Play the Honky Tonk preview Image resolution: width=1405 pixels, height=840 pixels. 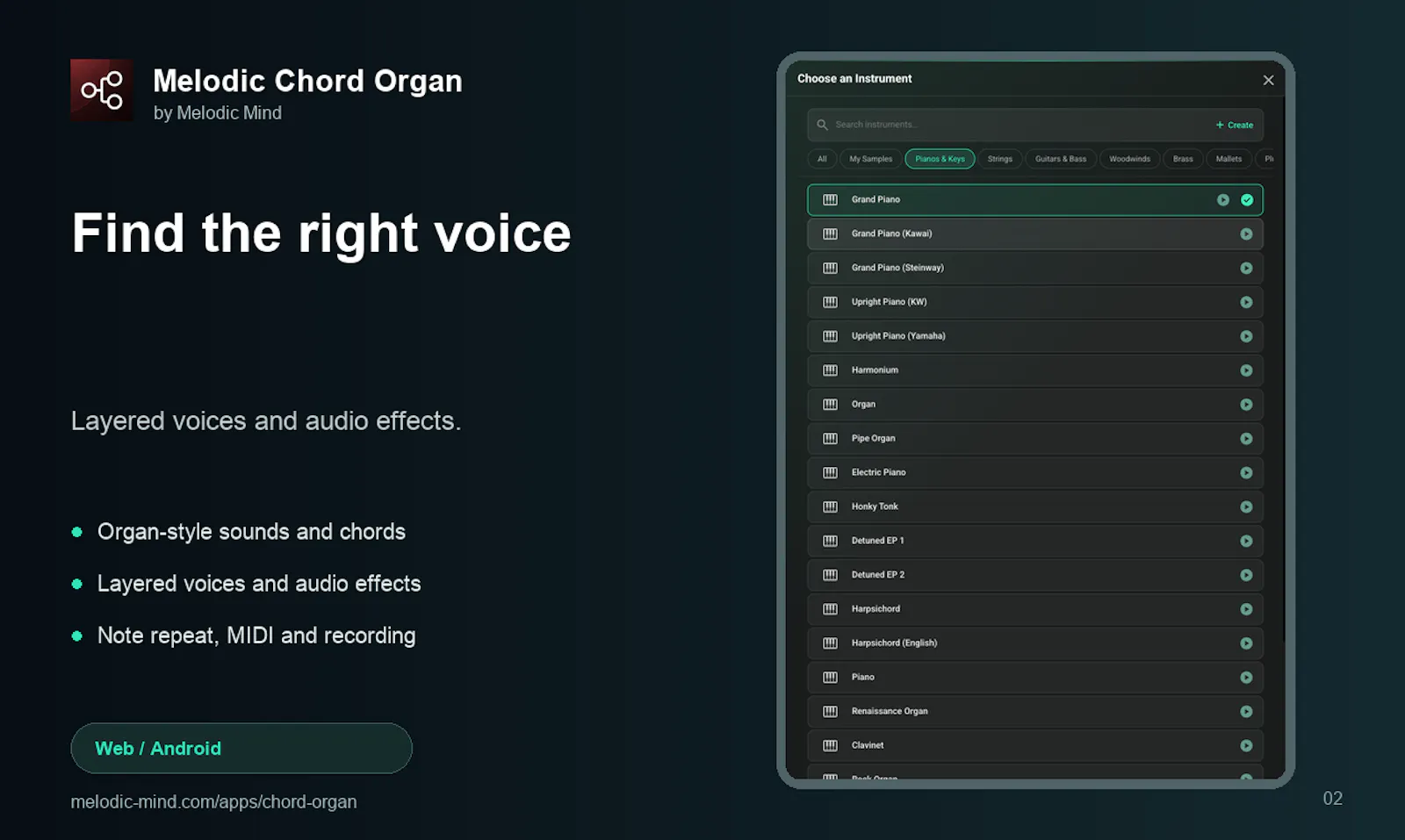[x=1246, y=507]
